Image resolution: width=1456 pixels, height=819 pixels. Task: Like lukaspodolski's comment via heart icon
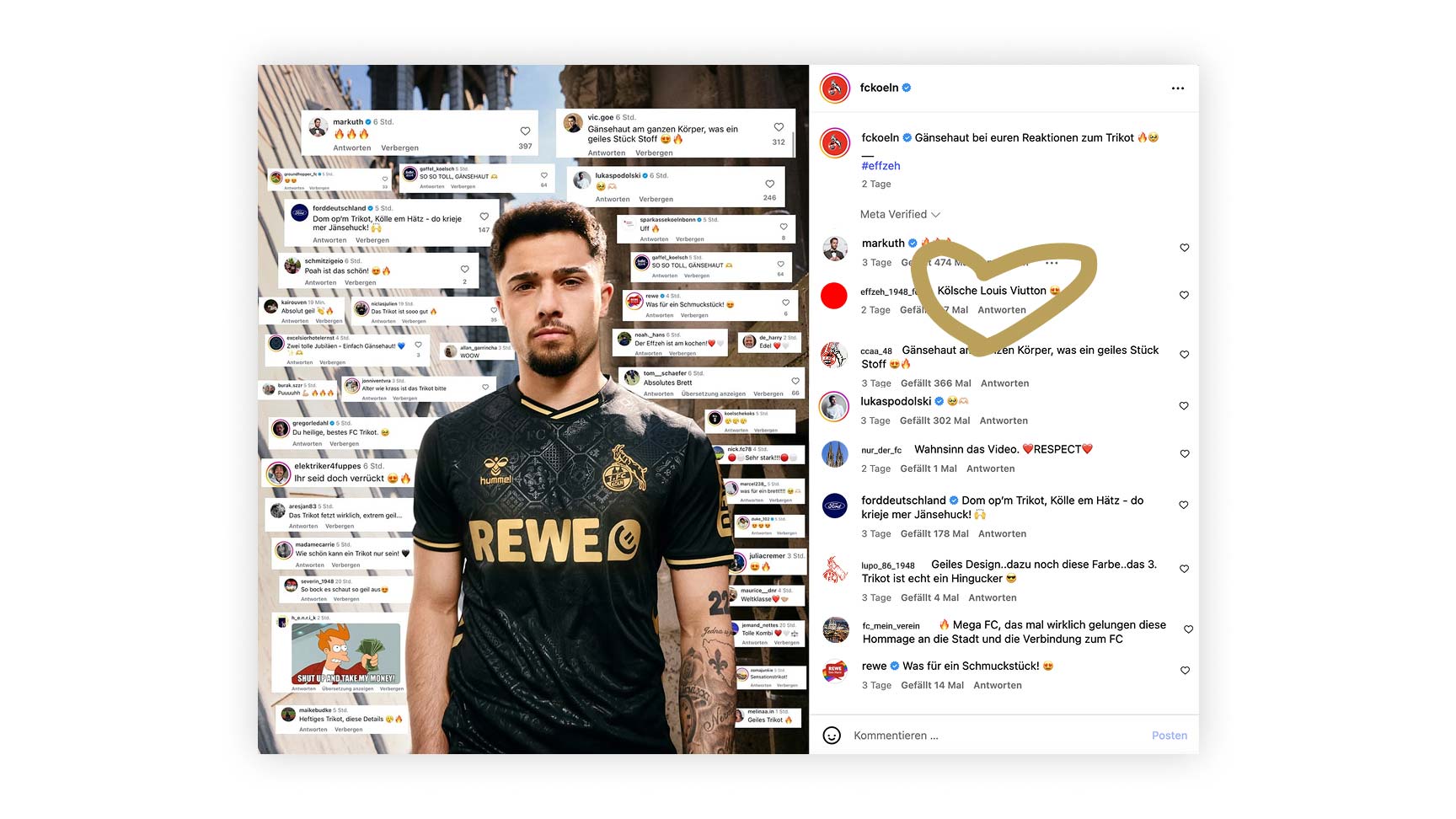point(1184,406)
